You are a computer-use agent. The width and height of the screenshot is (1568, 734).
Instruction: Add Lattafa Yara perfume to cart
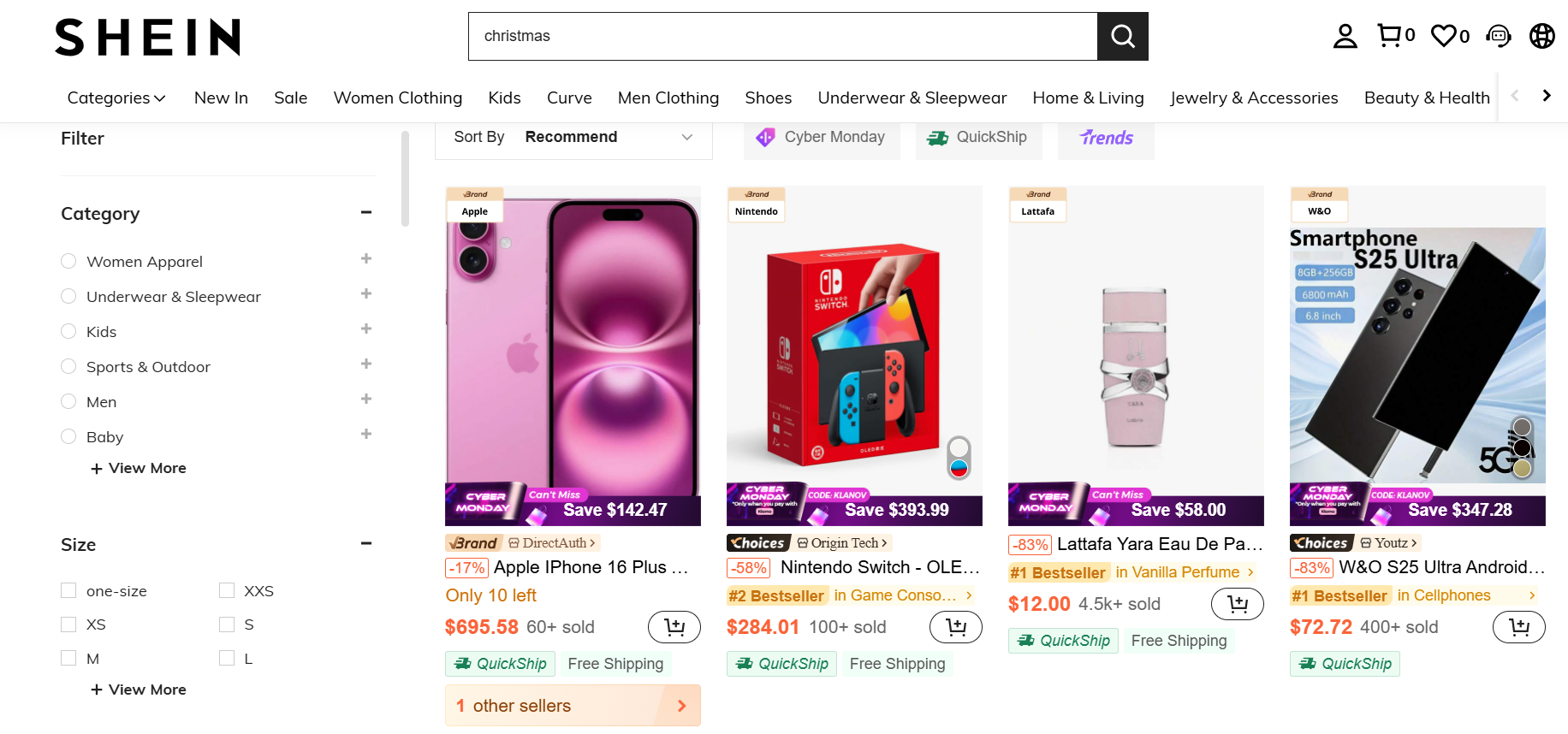[x=1237, y=604]
